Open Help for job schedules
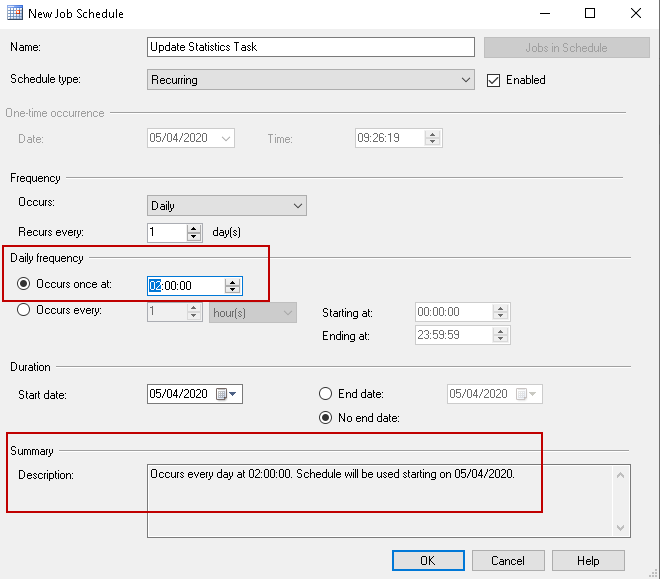 pos(588,560)
